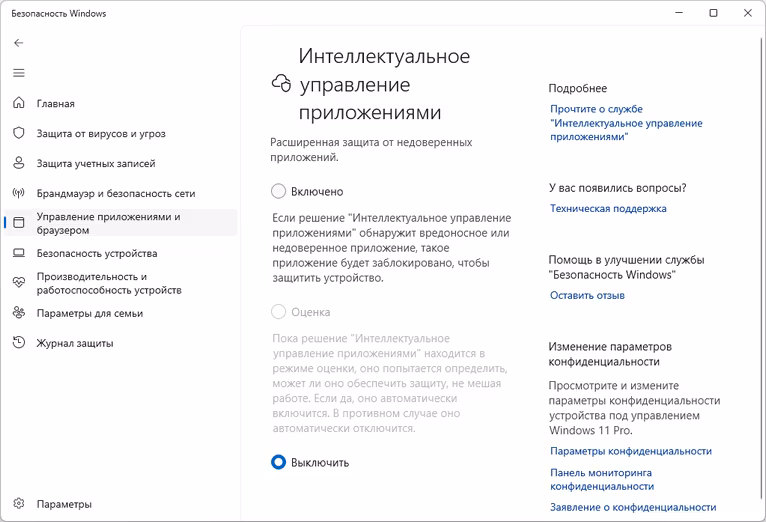The image size is (766, 522).
Task: Minimize the Безопасность Windows window
Action: pos(679,13)
